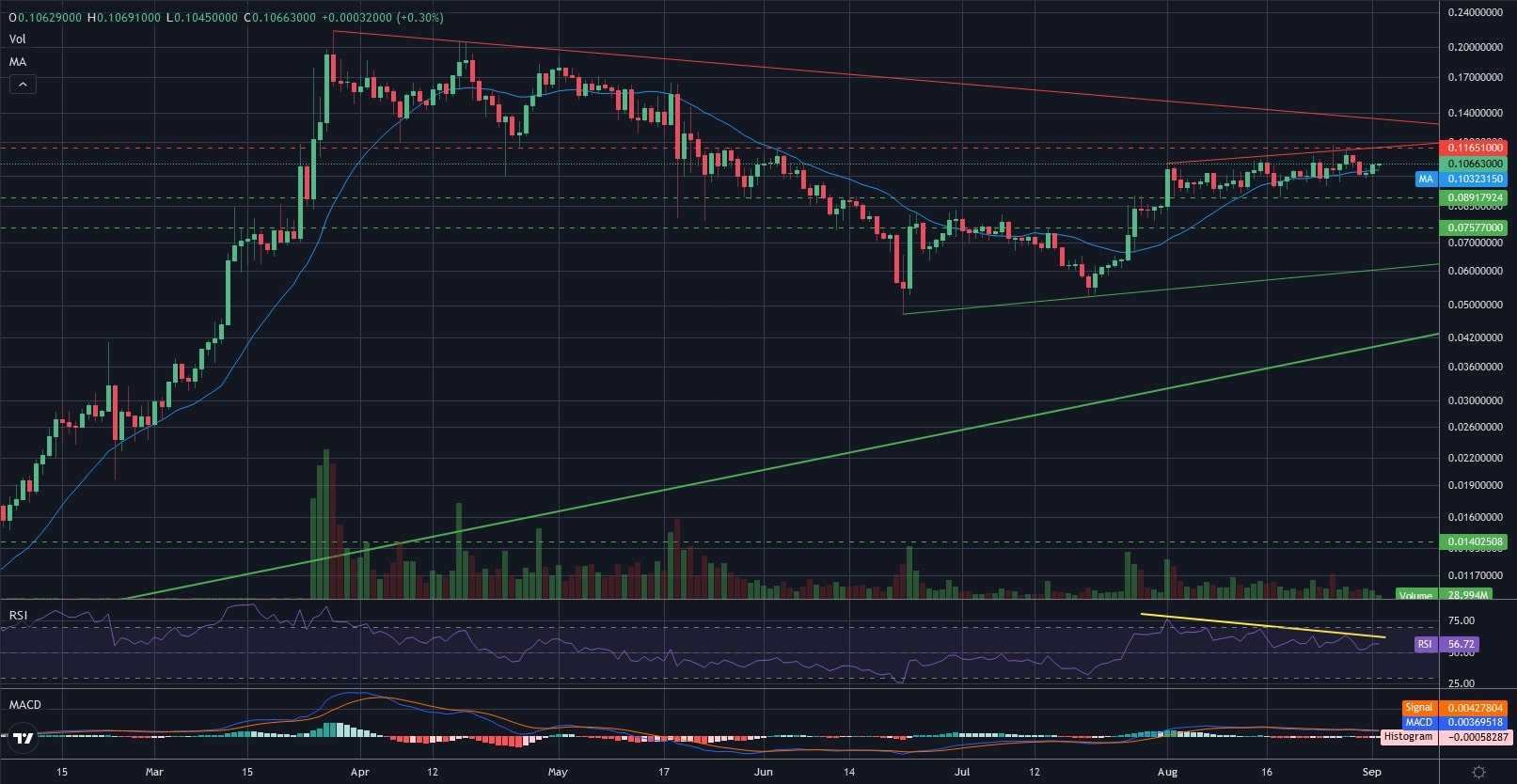This screenshot has height=784, width=1517.
Task: Click the Volume 28.994M scale tag
Action: [x=1444, y=595]
